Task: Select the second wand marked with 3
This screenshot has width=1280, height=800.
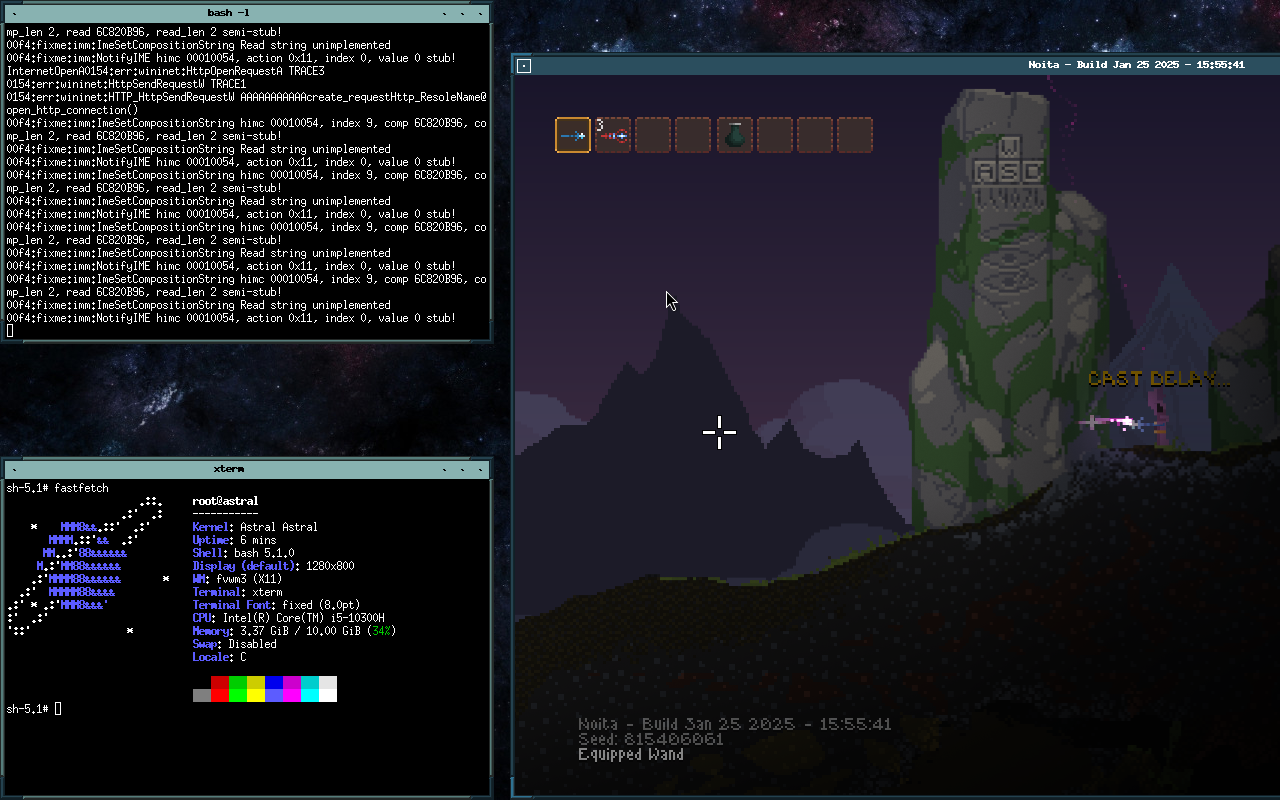Action: pos(613,135)
